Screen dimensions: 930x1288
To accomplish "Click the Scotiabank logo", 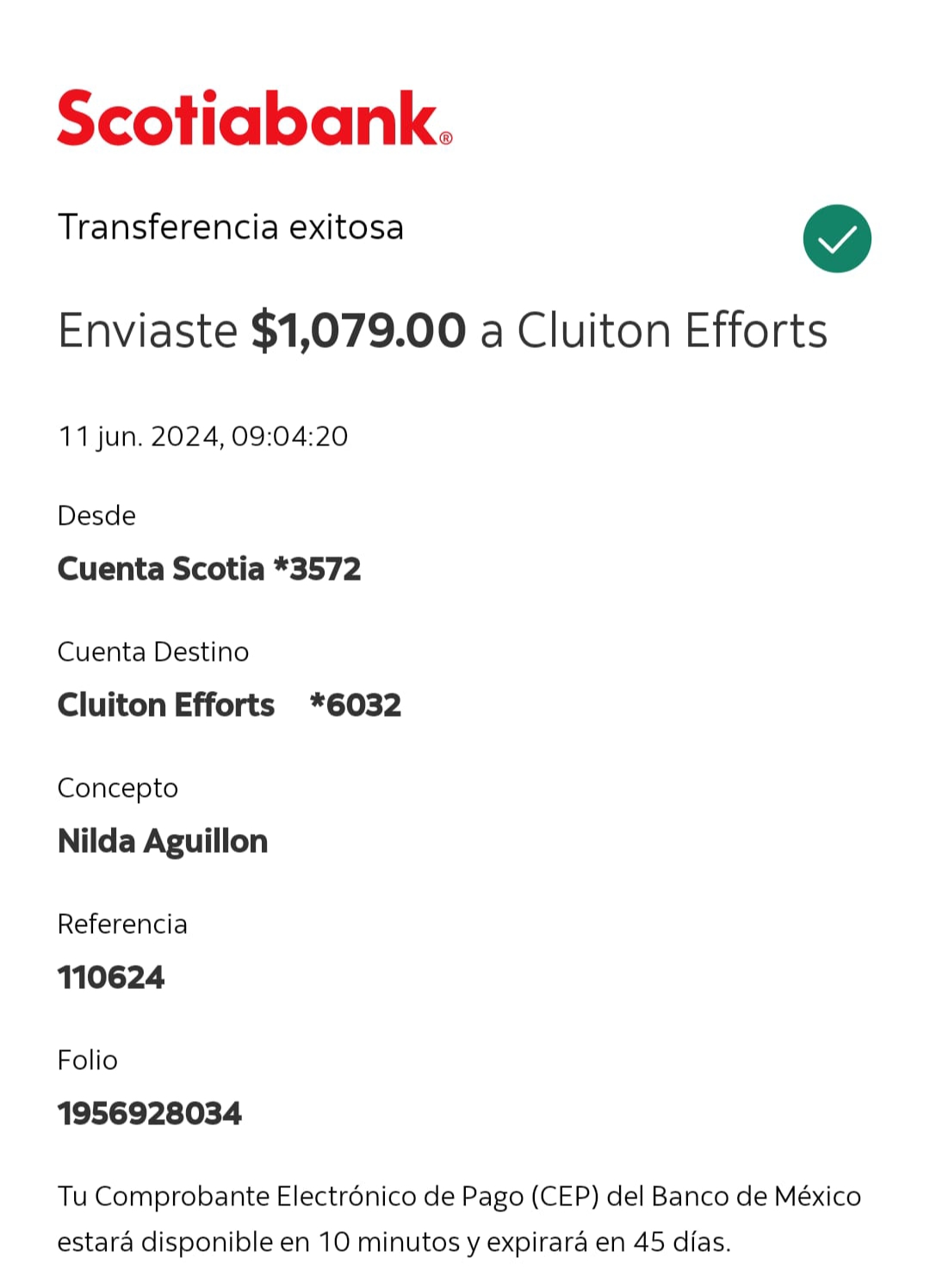I will [x=255, y=118].
